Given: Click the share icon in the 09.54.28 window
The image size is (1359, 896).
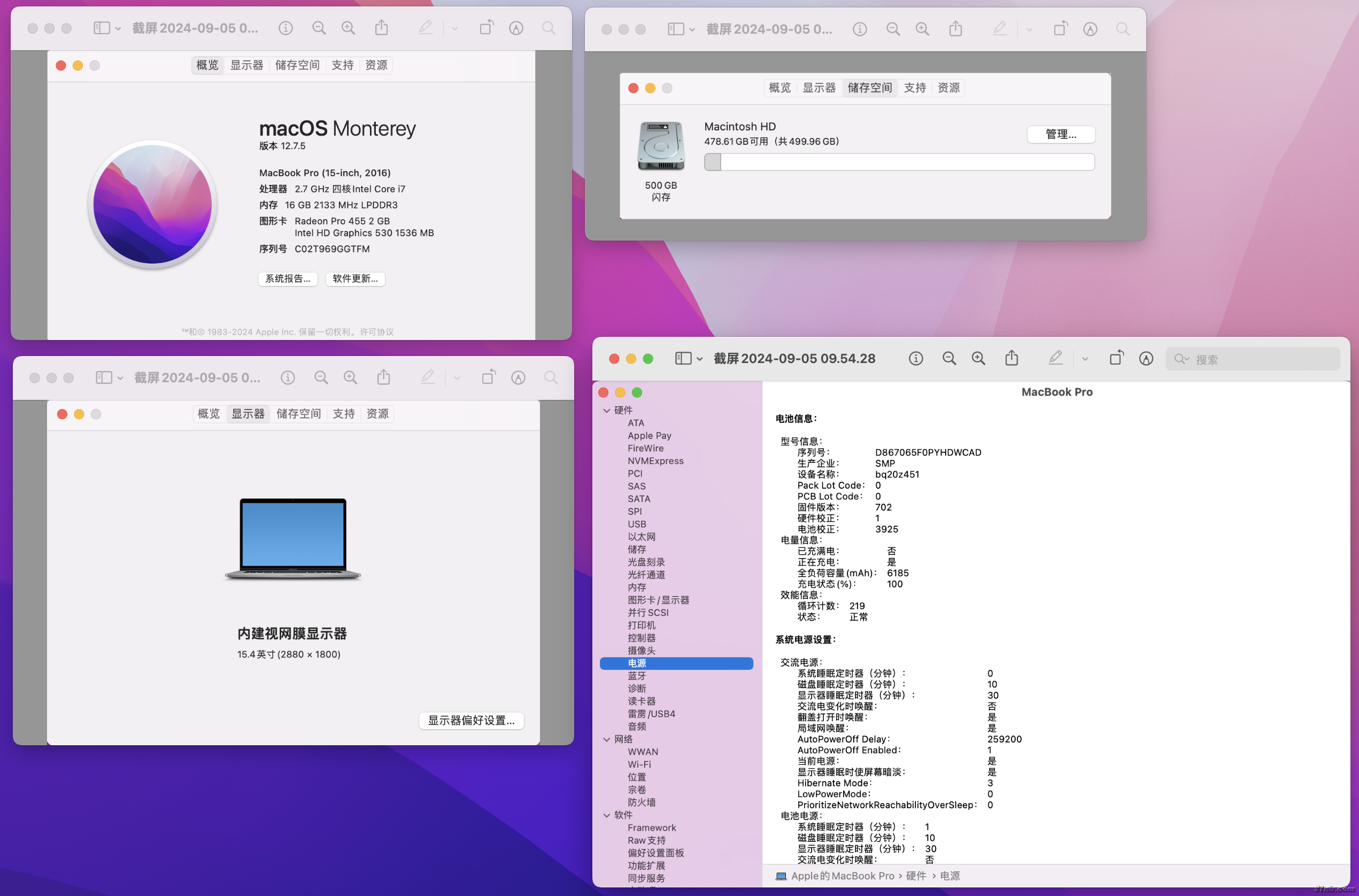Looking at the screenshot, I should pyautogui.click(x=1011, y=358).
